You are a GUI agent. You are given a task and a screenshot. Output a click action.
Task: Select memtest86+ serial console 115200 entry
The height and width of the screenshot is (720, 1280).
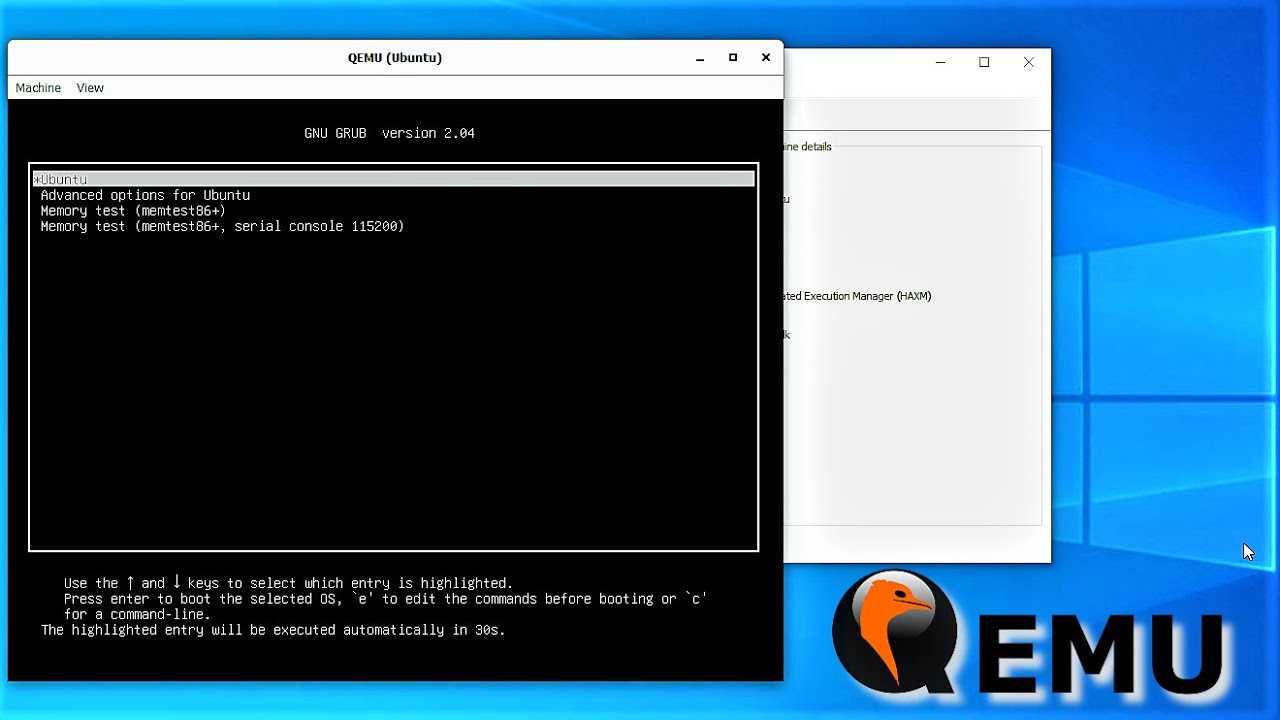(x=222, y=227)
